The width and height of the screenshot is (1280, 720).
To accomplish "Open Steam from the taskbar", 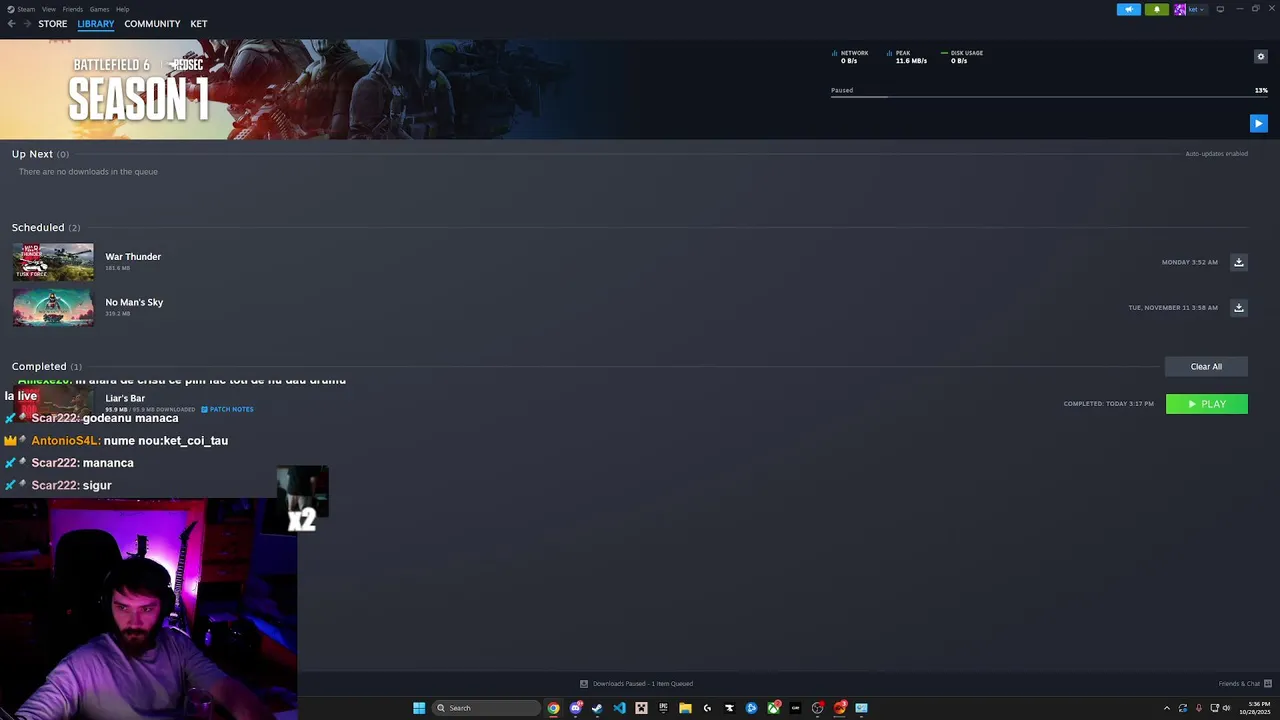I will point(597,708).
